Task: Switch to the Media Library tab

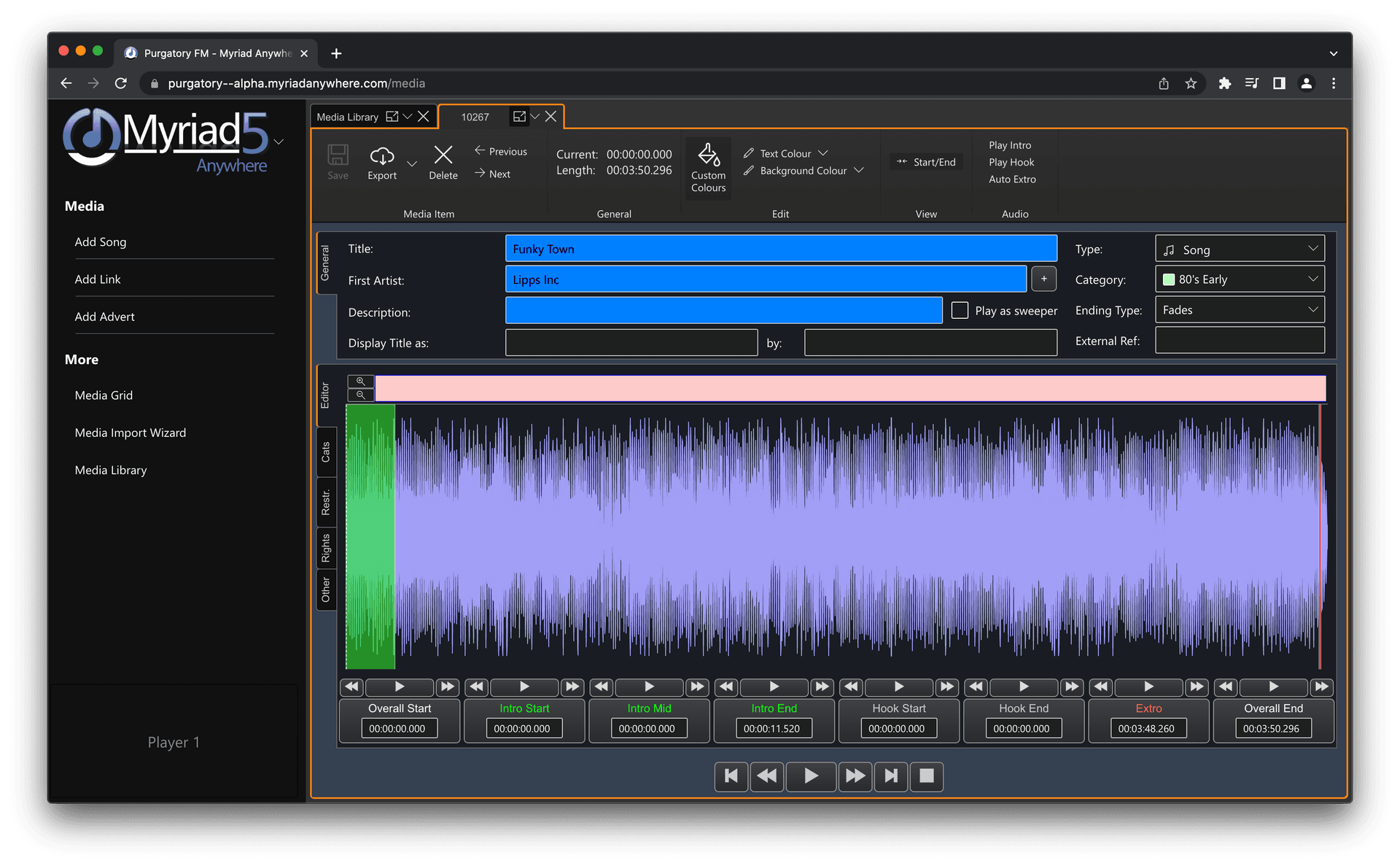Action: click(x=348, y=117)
